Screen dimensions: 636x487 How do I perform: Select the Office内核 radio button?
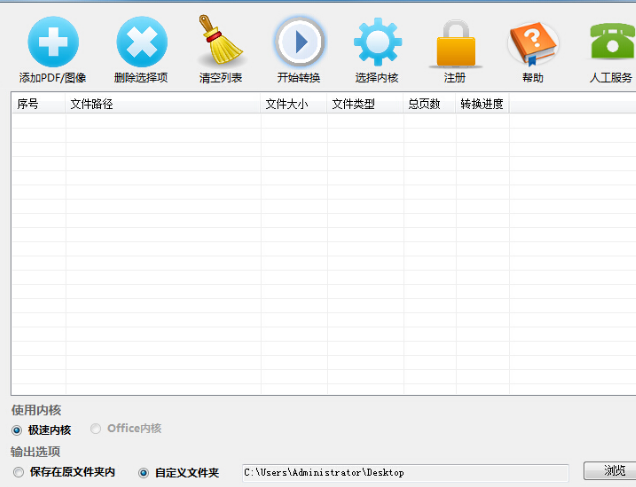pyautogui.click(x=96, y=429)
